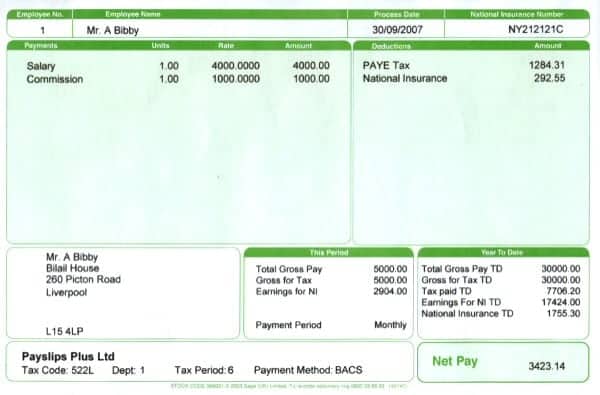Image resolution: width=600 pixels, height=395 pixels.
Task: Select Total Gross Pay TD value 30000.00
Action: 561,269
